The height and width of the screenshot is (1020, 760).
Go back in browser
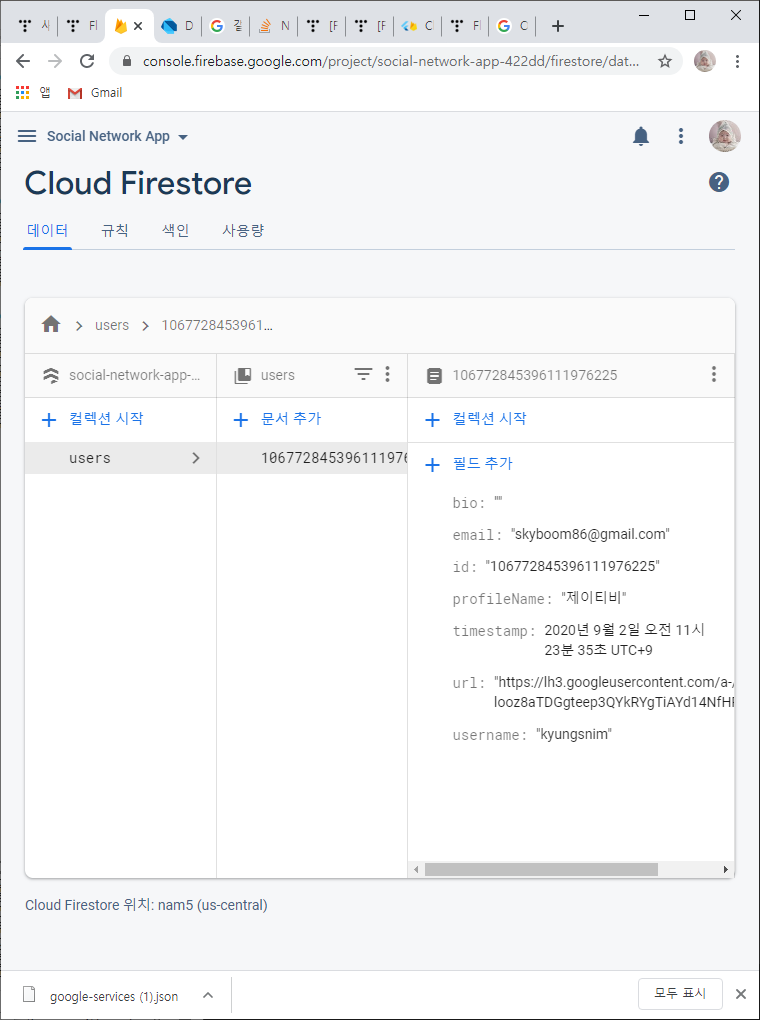click(x=23, y=61)
